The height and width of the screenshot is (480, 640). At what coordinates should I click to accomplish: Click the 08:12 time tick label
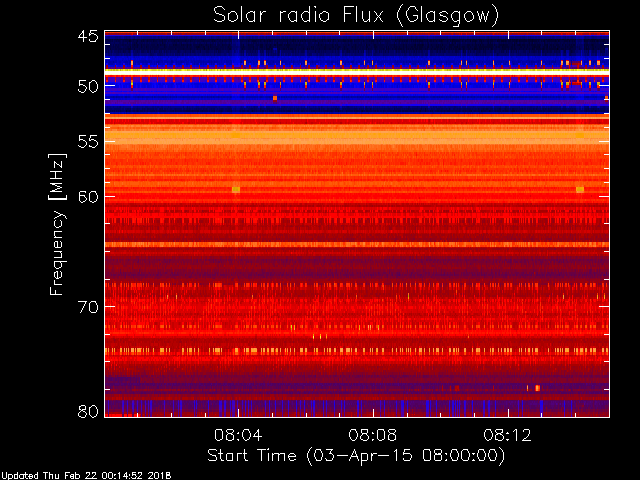(x=507, y=435)
